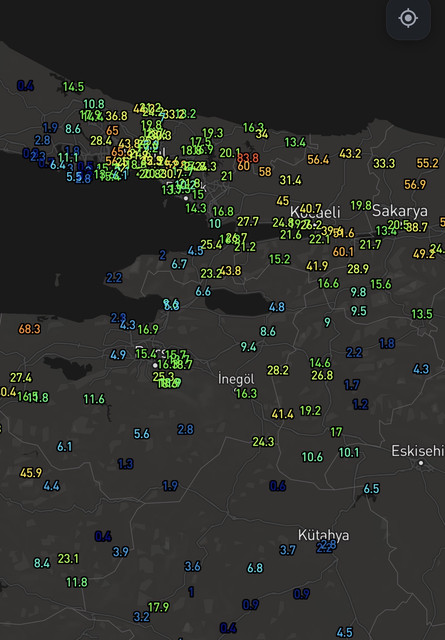445x640 pixels.
Task: Tap the Kütahya city label
Action: (323, 536)
